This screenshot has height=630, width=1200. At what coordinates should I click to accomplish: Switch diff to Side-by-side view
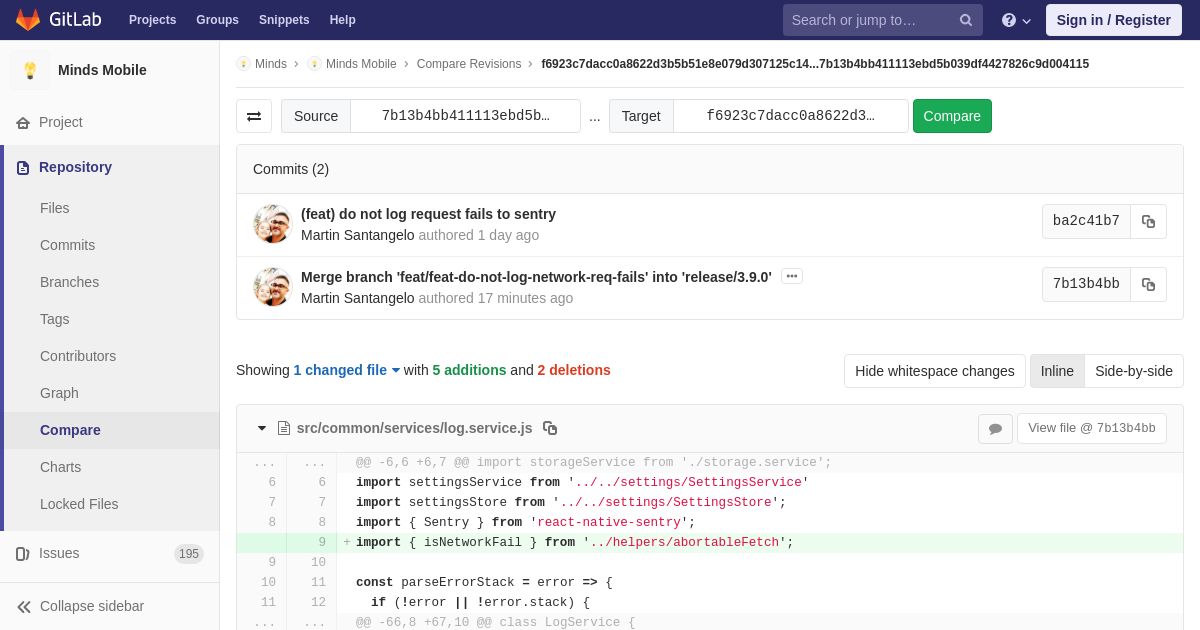tap(1133, 371)
